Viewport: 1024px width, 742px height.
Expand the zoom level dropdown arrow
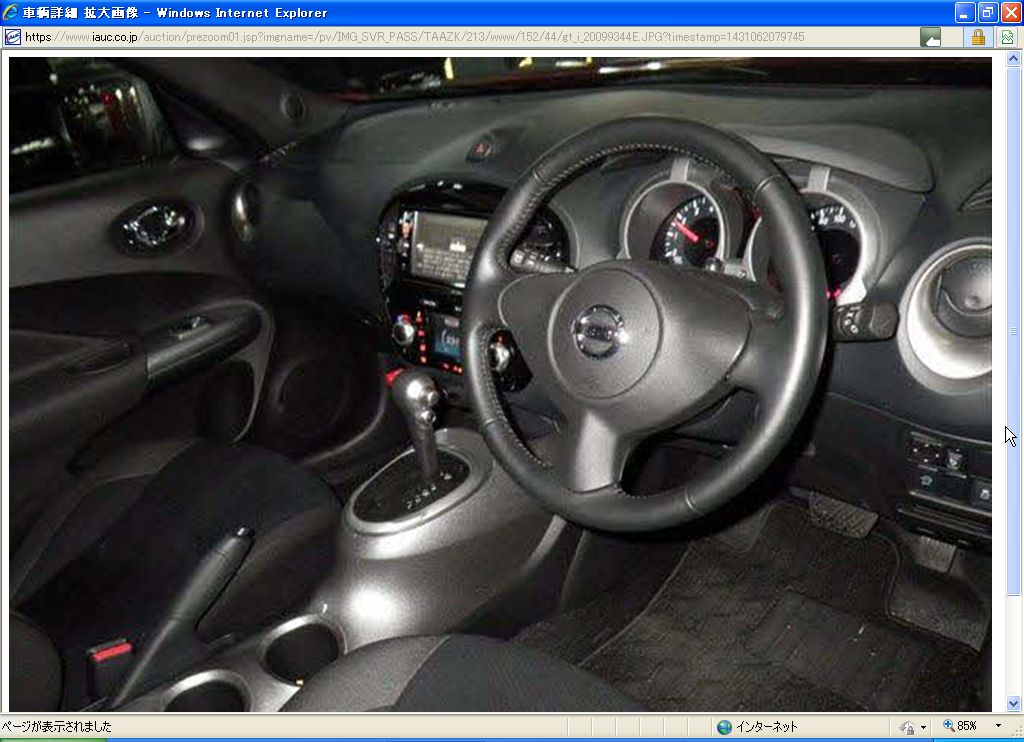(997, 727)
